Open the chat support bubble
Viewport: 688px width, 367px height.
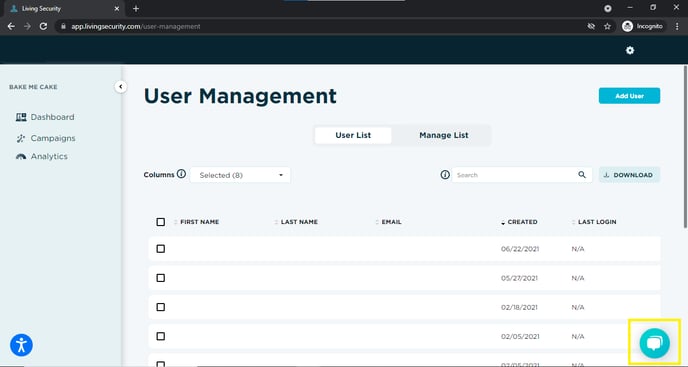pyautogui.click(x=654, y=343)
